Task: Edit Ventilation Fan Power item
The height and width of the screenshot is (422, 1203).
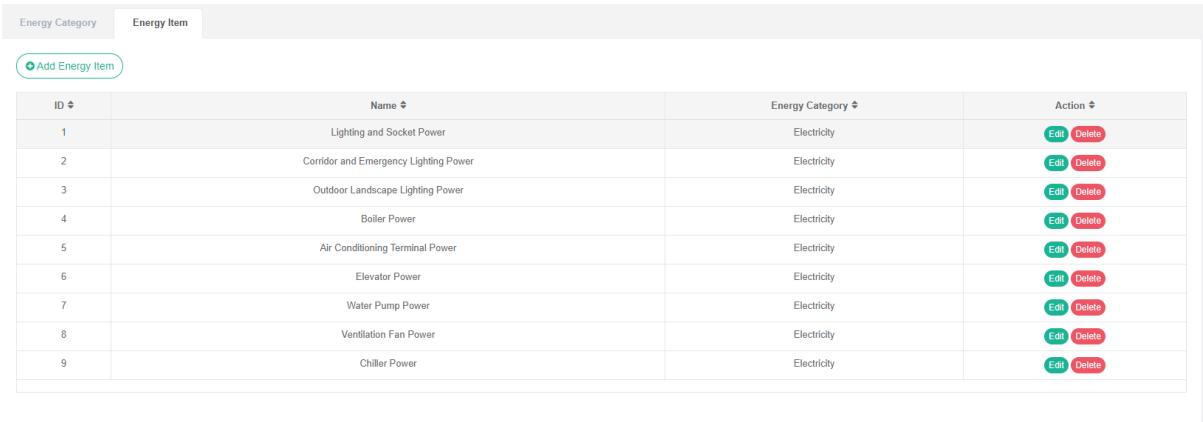Action: click(x=1056, y=337)
